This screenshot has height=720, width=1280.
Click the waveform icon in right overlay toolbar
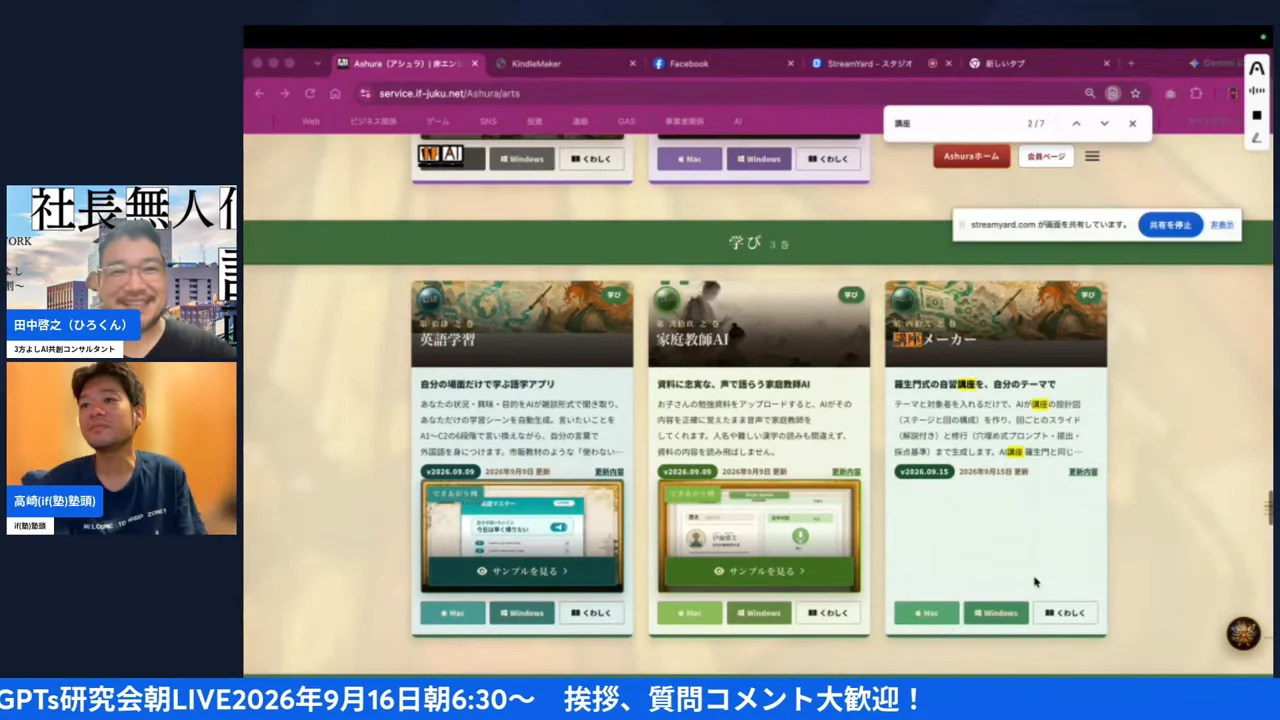tap(1257, 91)
